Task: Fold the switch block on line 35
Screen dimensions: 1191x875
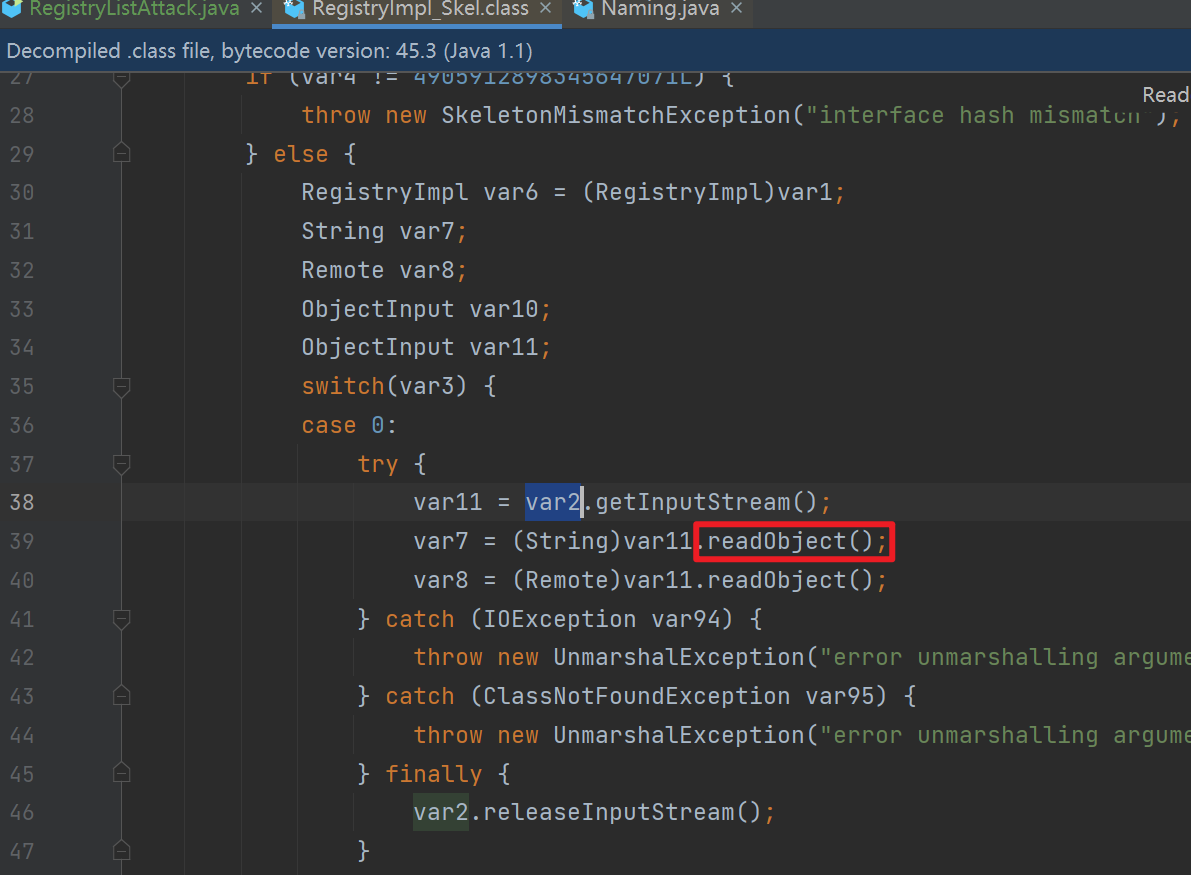Action: tap(122, 386)
